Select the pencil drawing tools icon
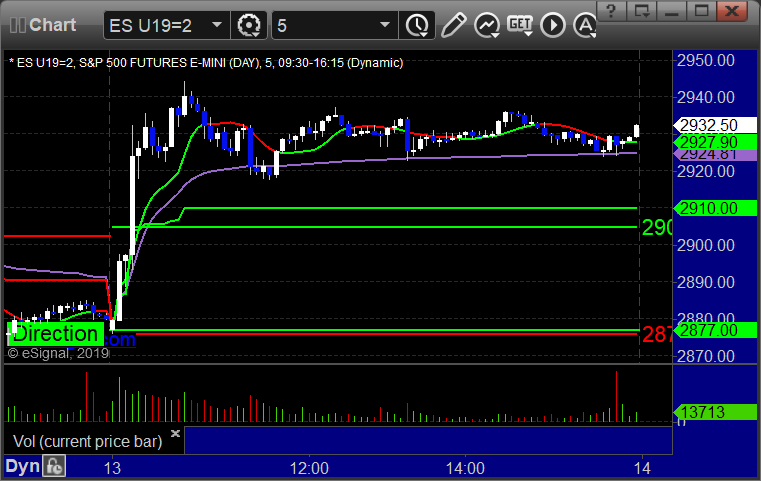The width and height of the screenshot is (761, 481). (453, 25)
